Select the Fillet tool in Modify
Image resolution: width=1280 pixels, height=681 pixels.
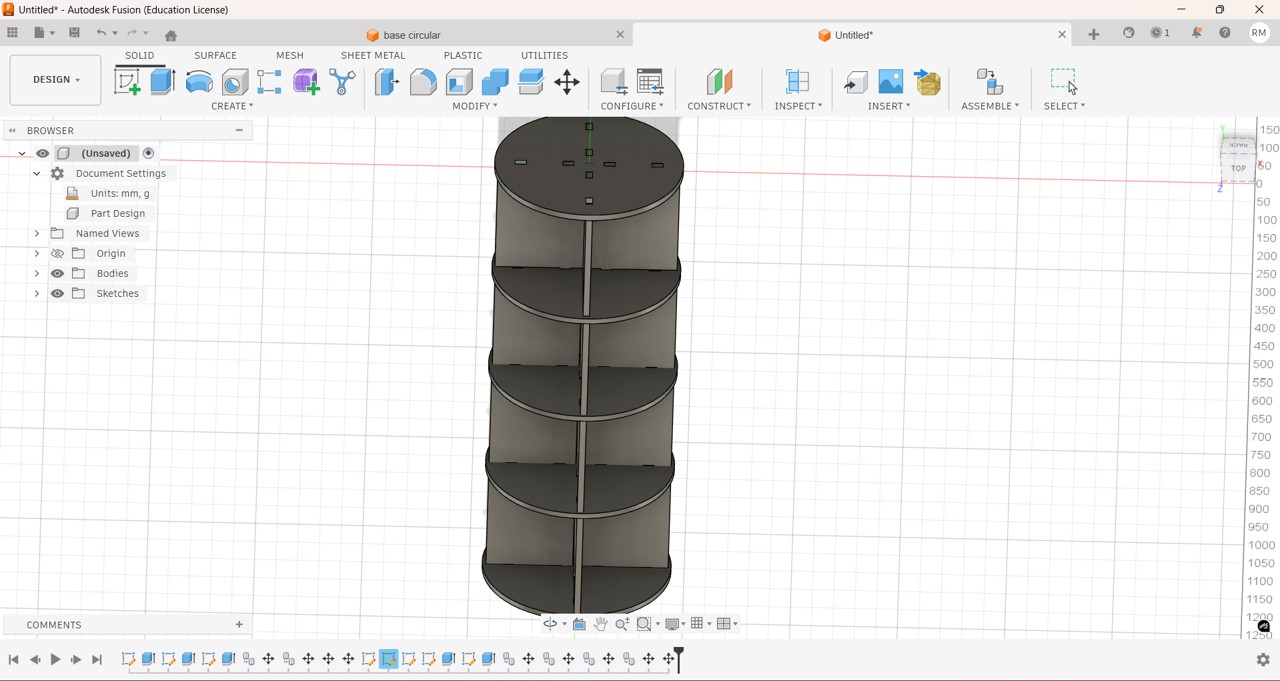(x=423, y=82)
